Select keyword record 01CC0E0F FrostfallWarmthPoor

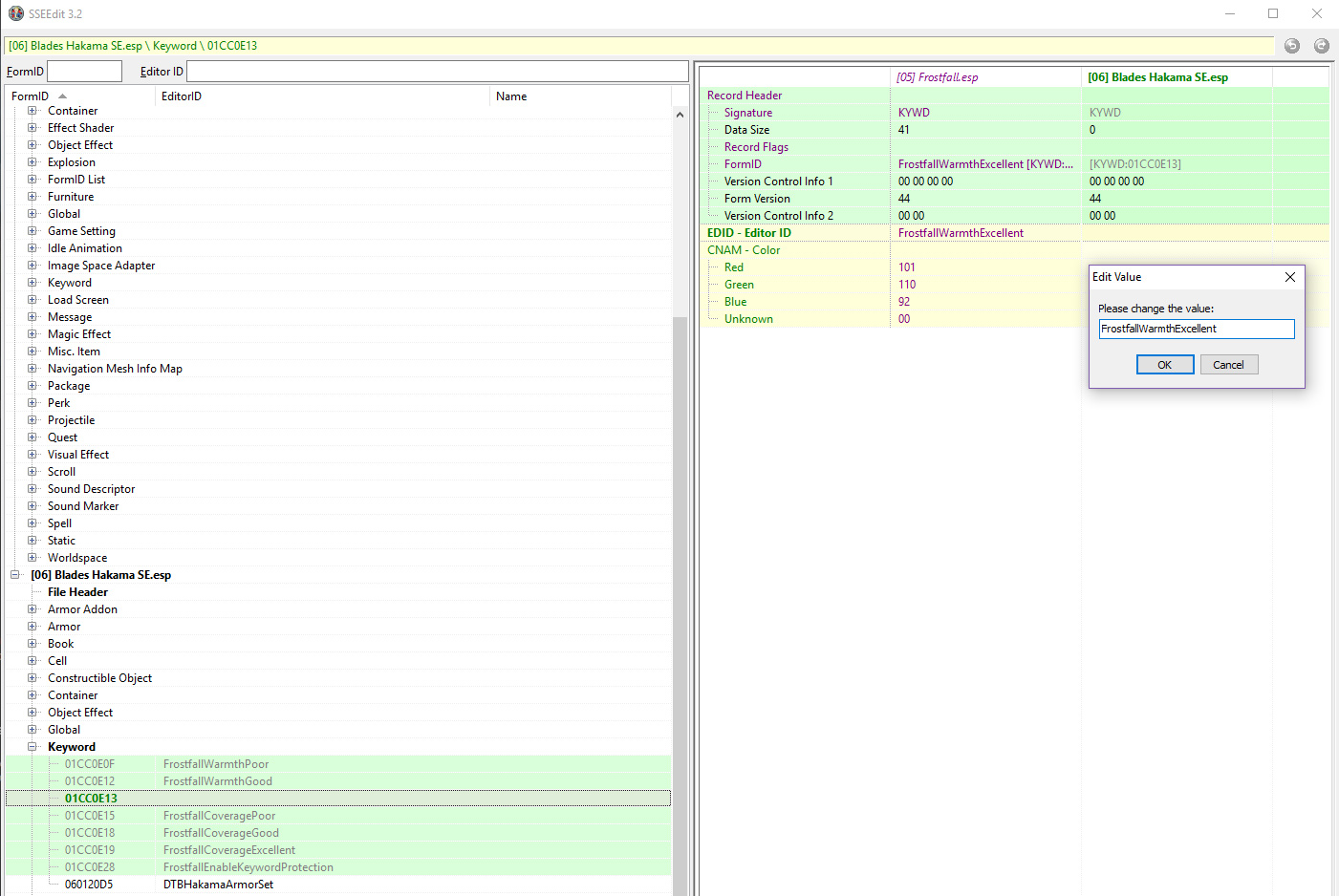(x=338, y=764)
